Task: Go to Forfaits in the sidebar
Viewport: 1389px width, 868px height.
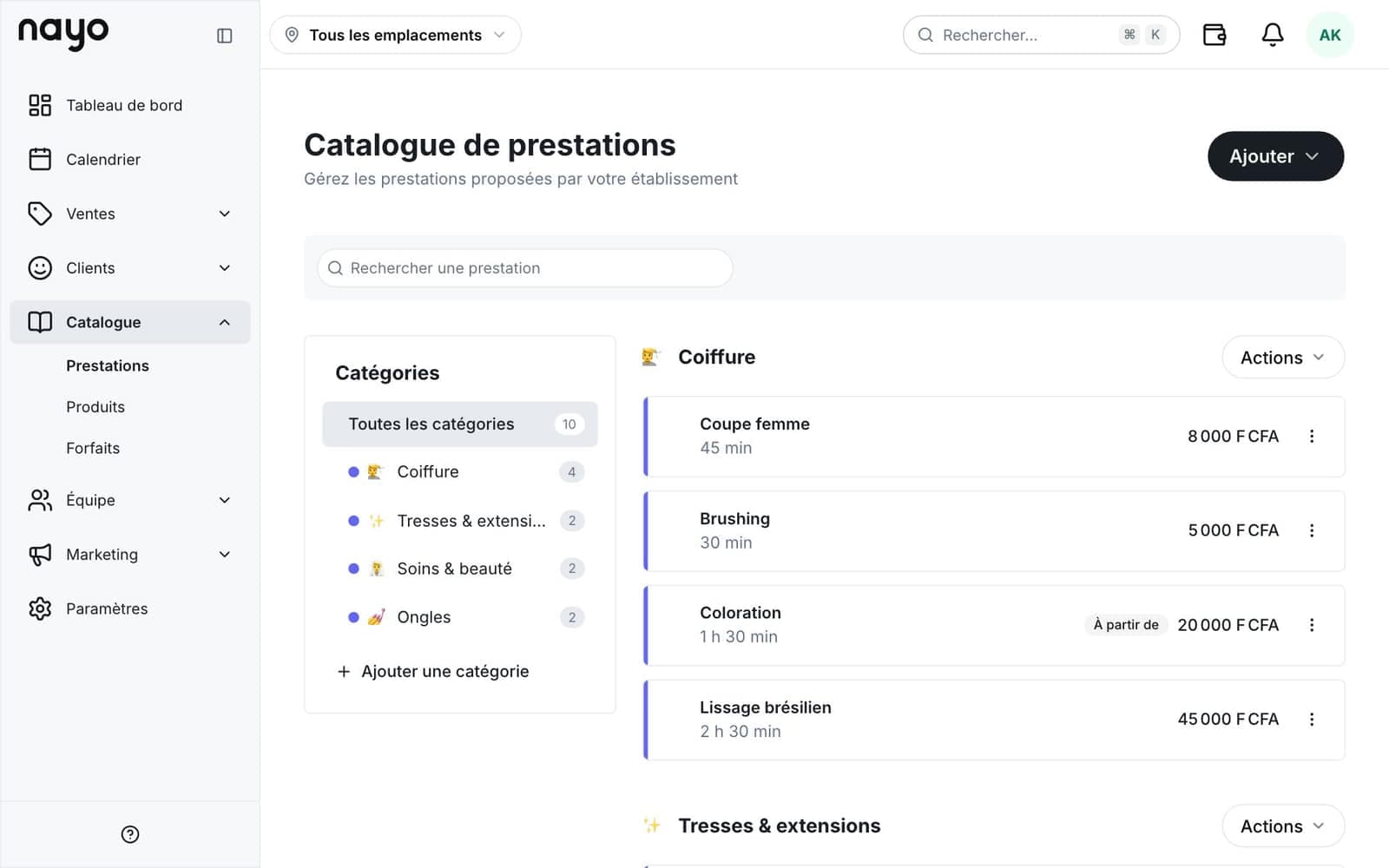Action: [x=93, y=448]
